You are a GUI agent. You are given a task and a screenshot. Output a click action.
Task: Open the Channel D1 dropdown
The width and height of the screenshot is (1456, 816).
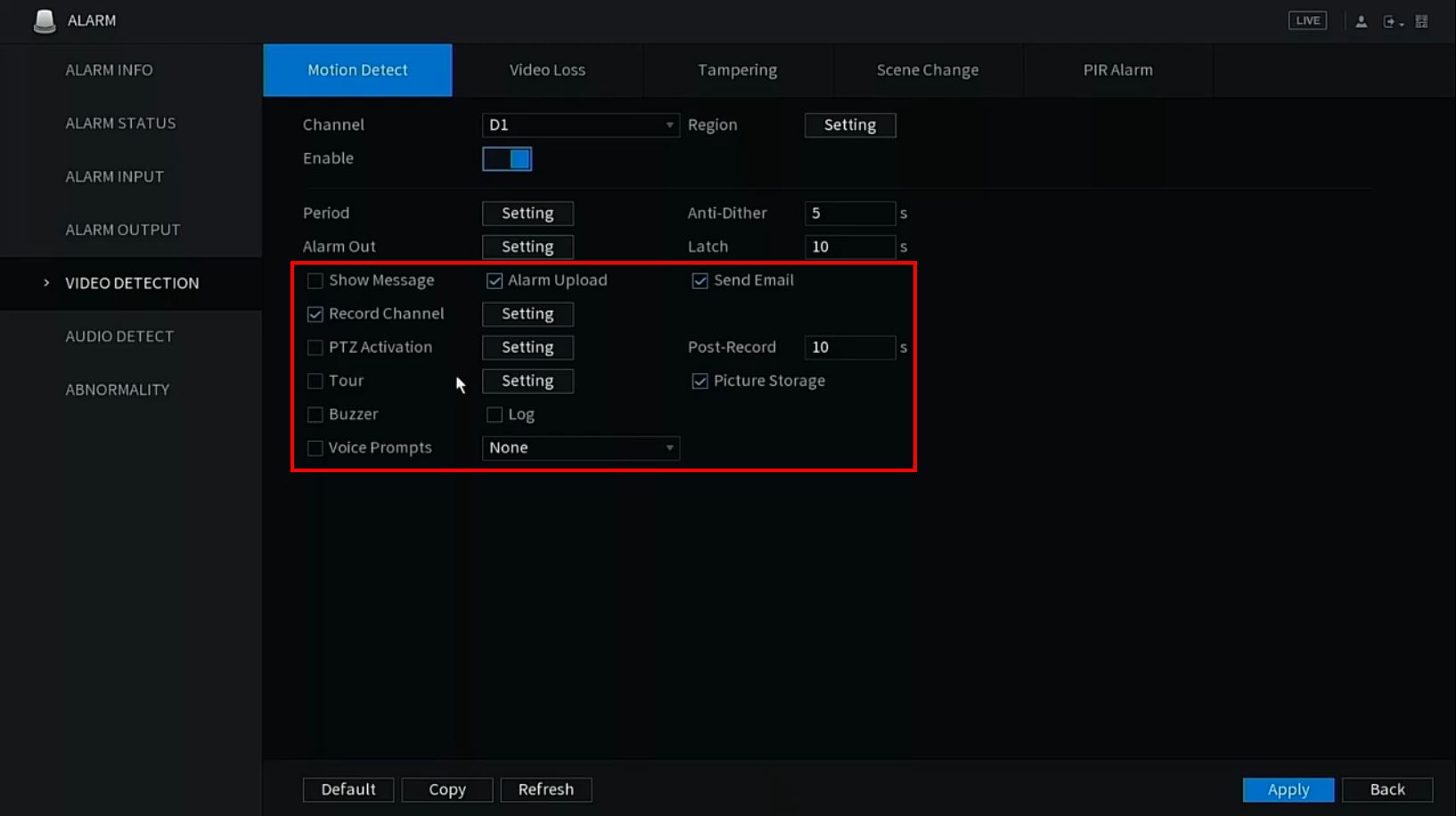580,125
